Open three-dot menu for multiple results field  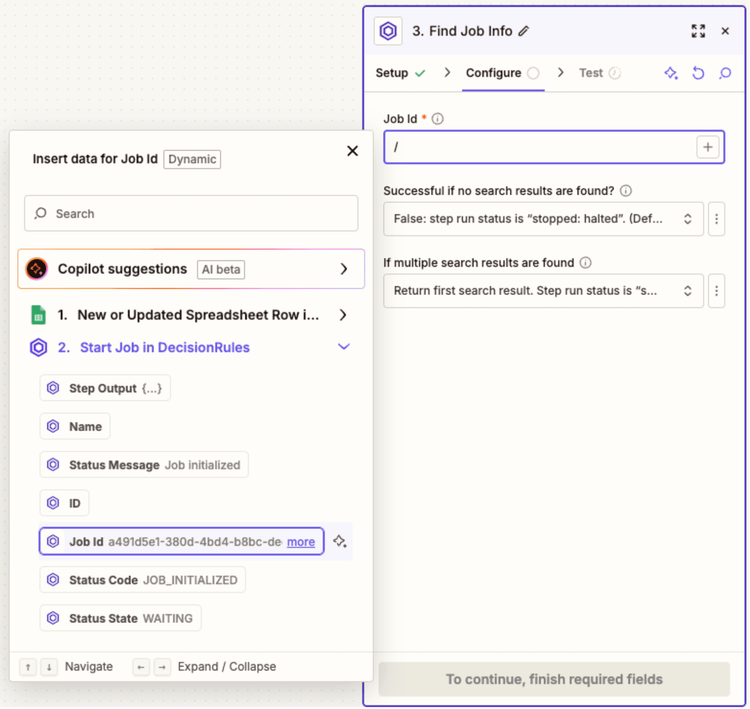pyautogui.click(x=716, y=291)
